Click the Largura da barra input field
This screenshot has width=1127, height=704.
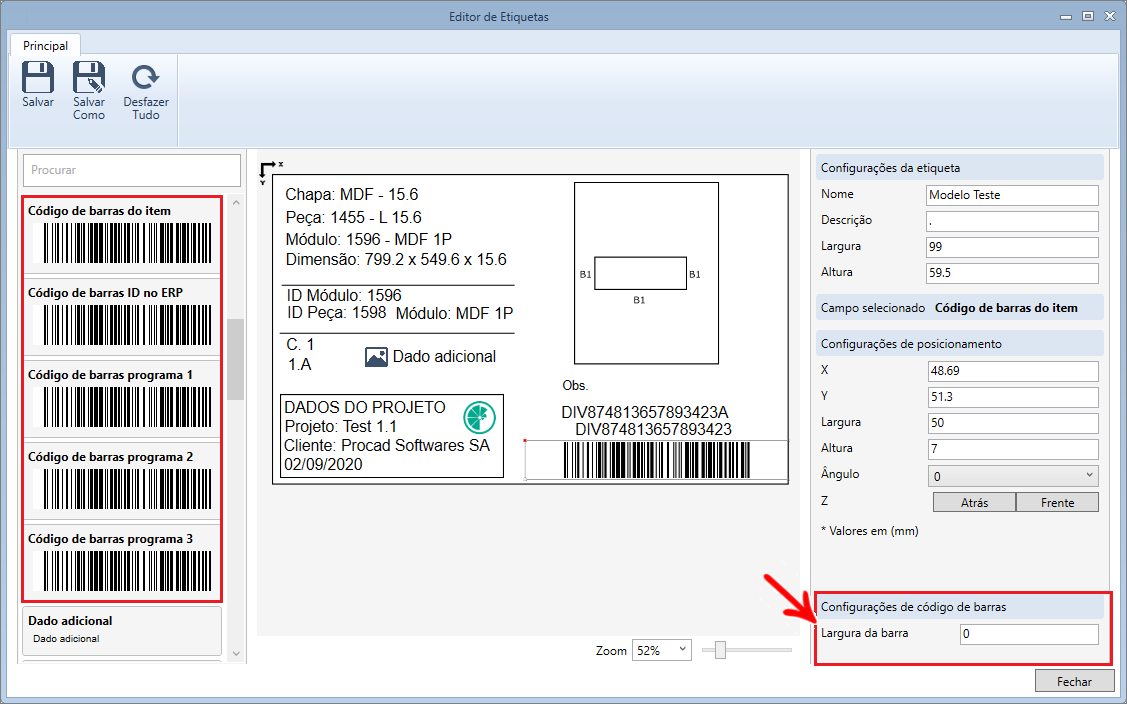(1028, 634)
